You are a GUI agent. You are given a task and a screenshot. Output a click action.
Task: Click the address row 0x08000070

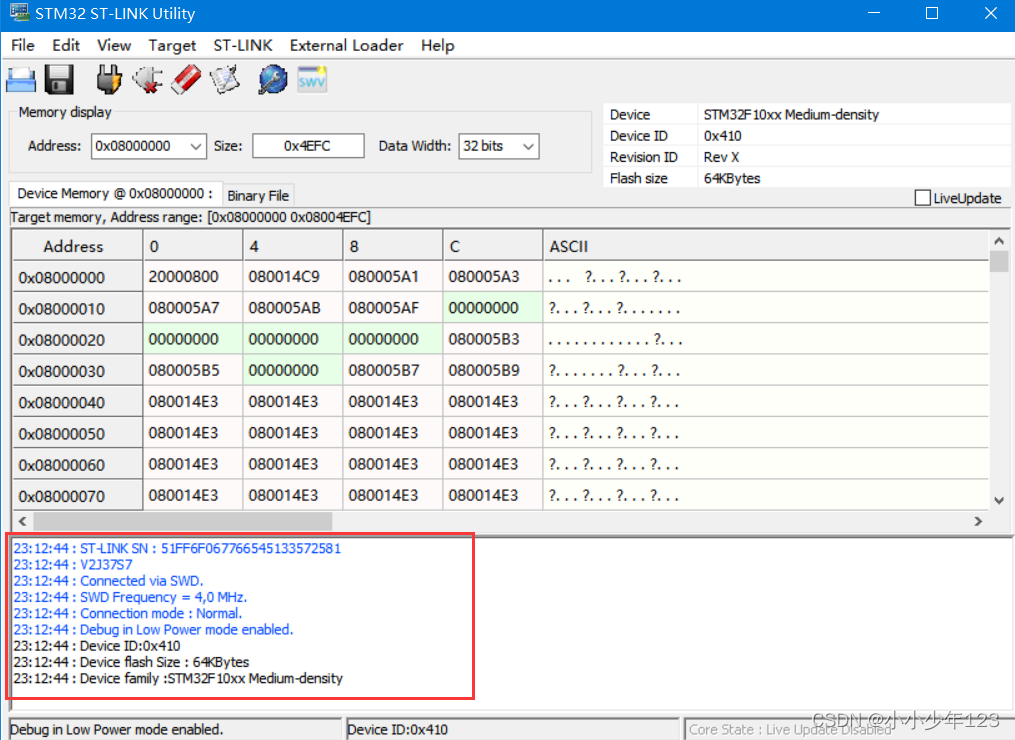(x=78, y=496)
